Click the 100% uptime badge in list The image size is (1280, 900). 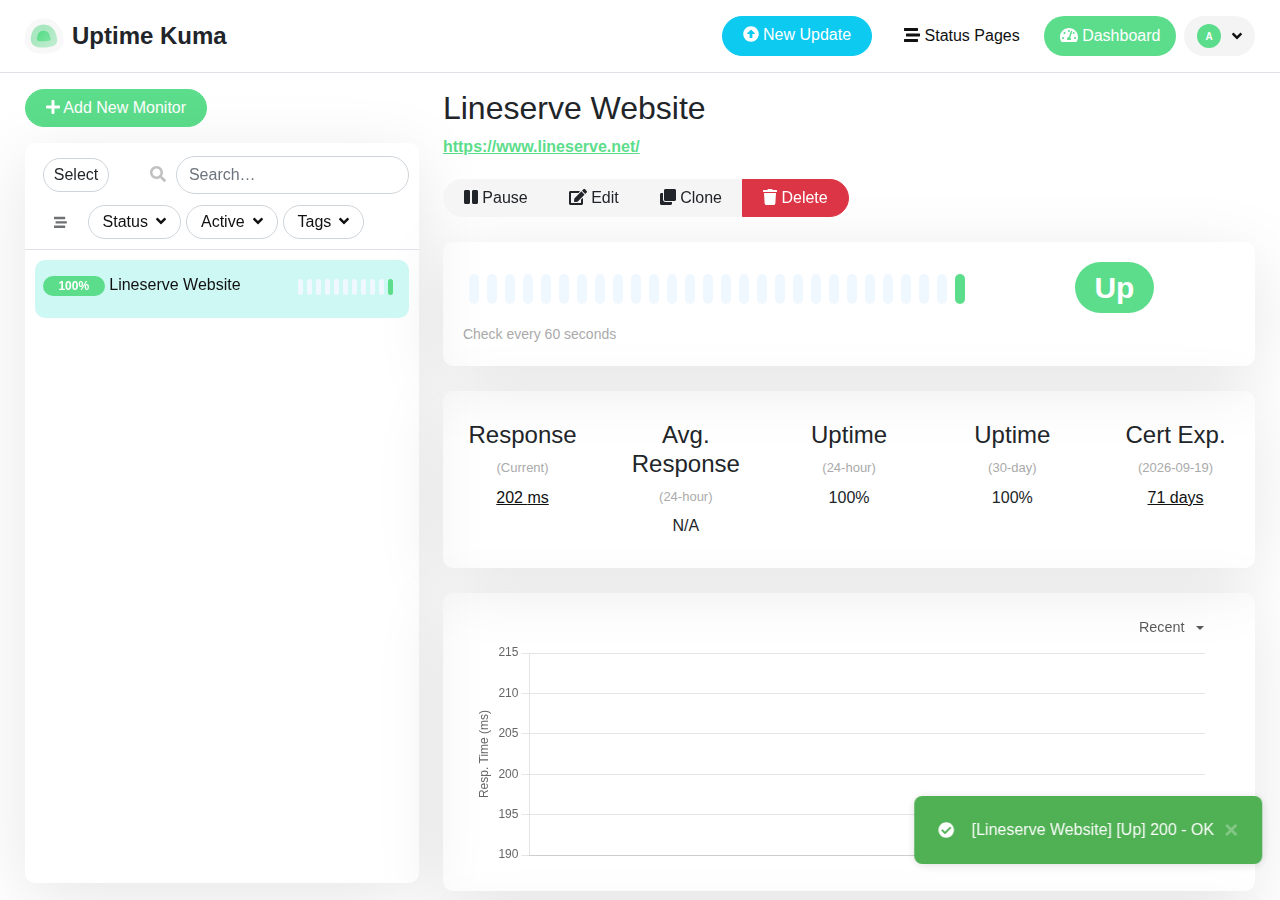[74, 286]
